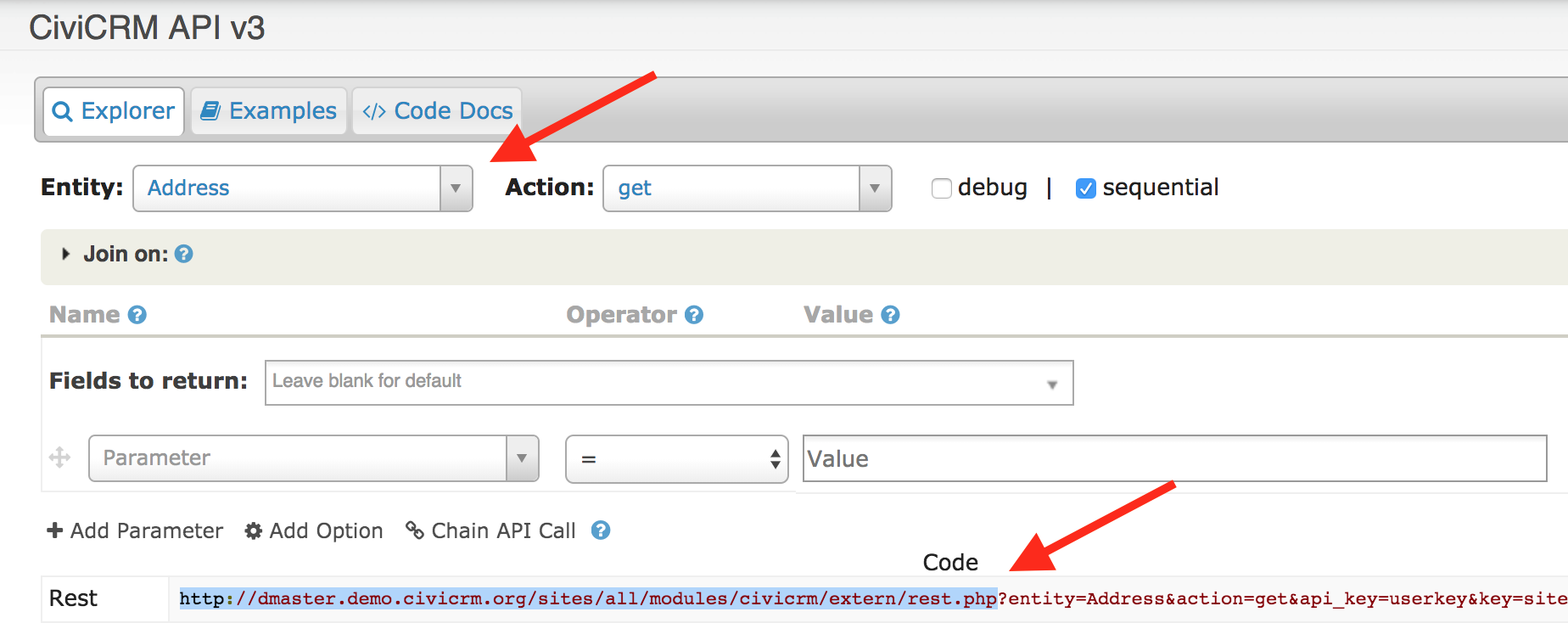This screenshot has width=1568, height=623.
Task: Click Chain API Call link
Action: click(491, 530)
